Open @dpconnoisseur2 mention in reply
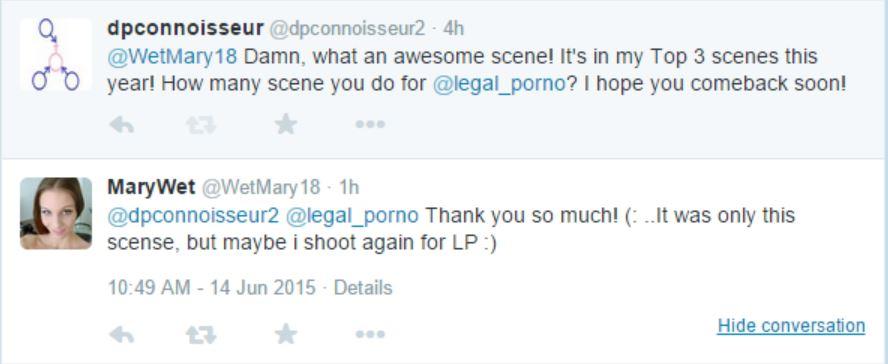Screen dimensions: 888x364 click(x=193, y=216)
